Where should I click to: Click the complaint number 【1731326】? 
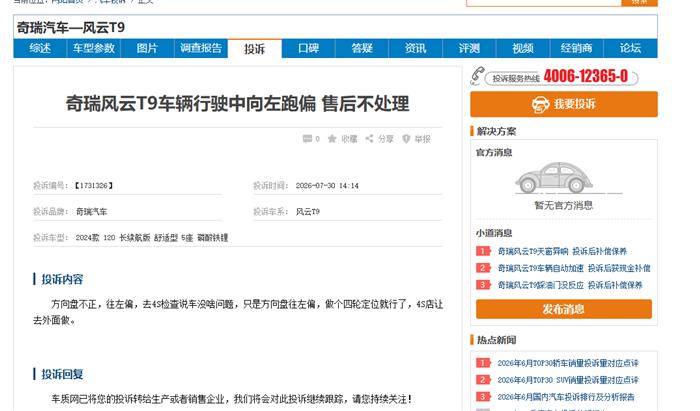pos(93,186)
